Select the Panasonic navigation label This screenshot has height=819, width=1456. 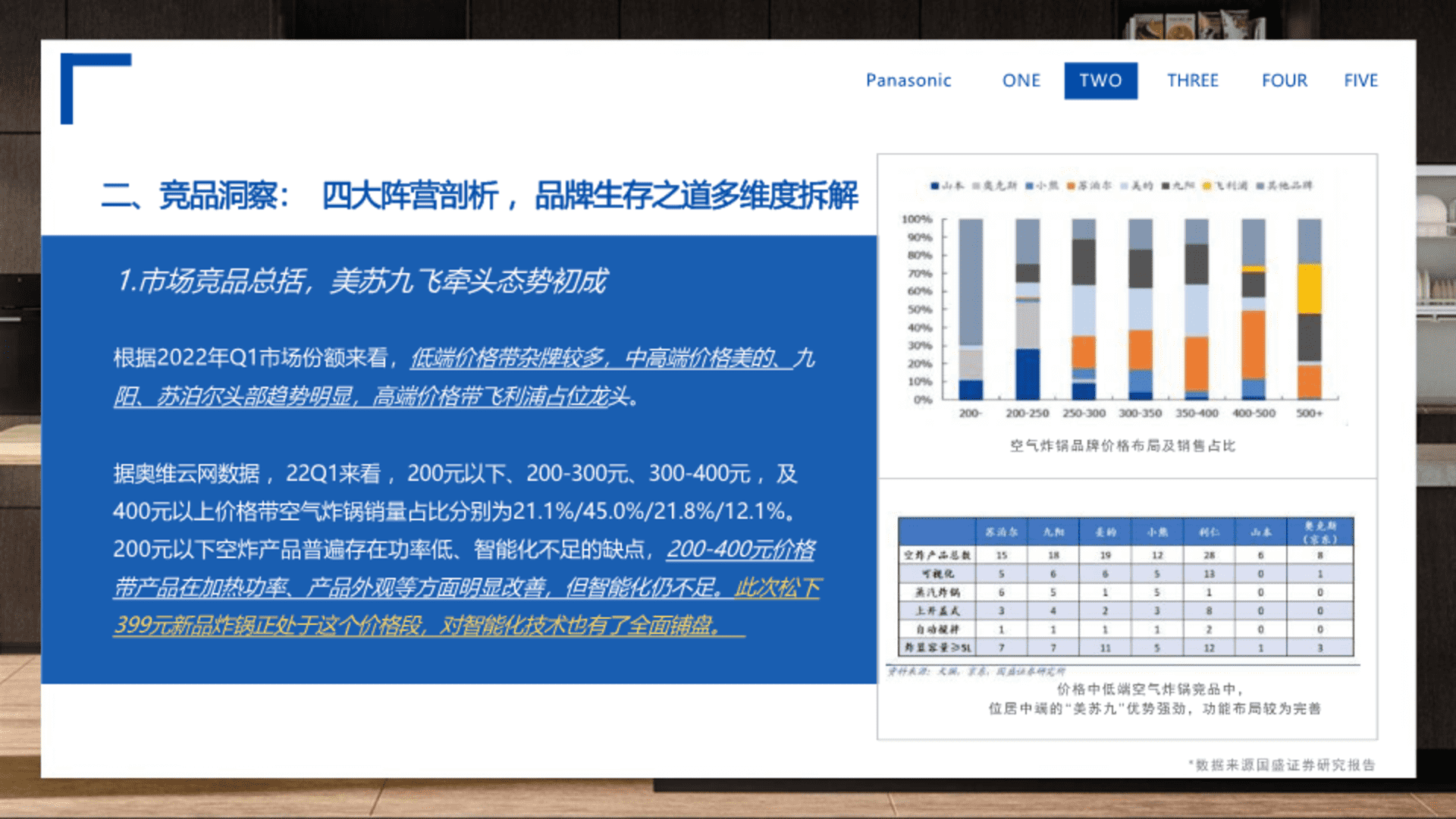[x=908, y=80]
